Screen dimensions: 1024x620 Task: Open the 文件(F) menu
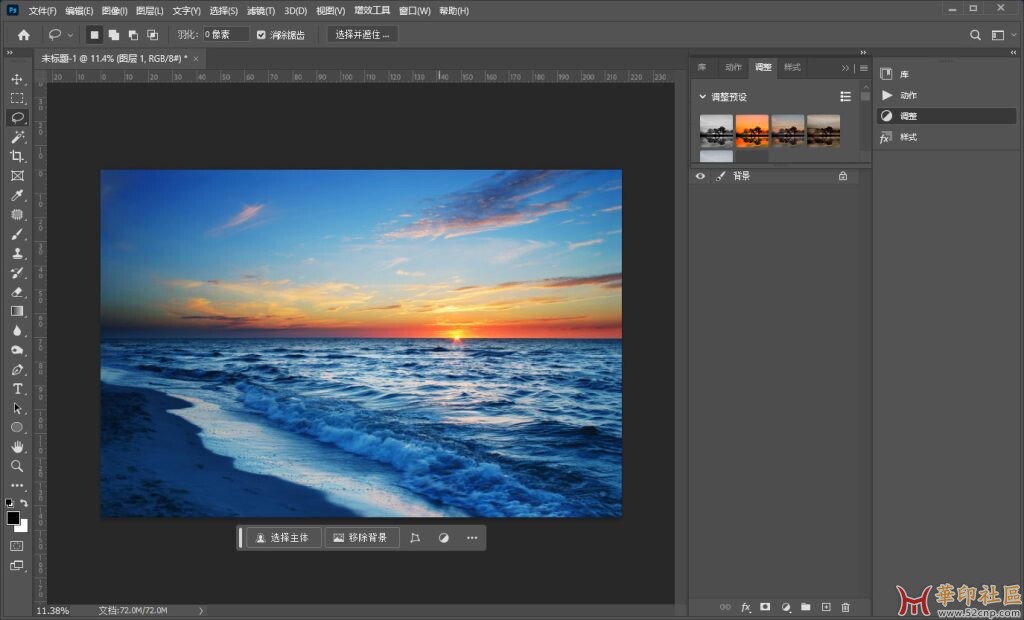pyautogui.click(x=42, y=11)
